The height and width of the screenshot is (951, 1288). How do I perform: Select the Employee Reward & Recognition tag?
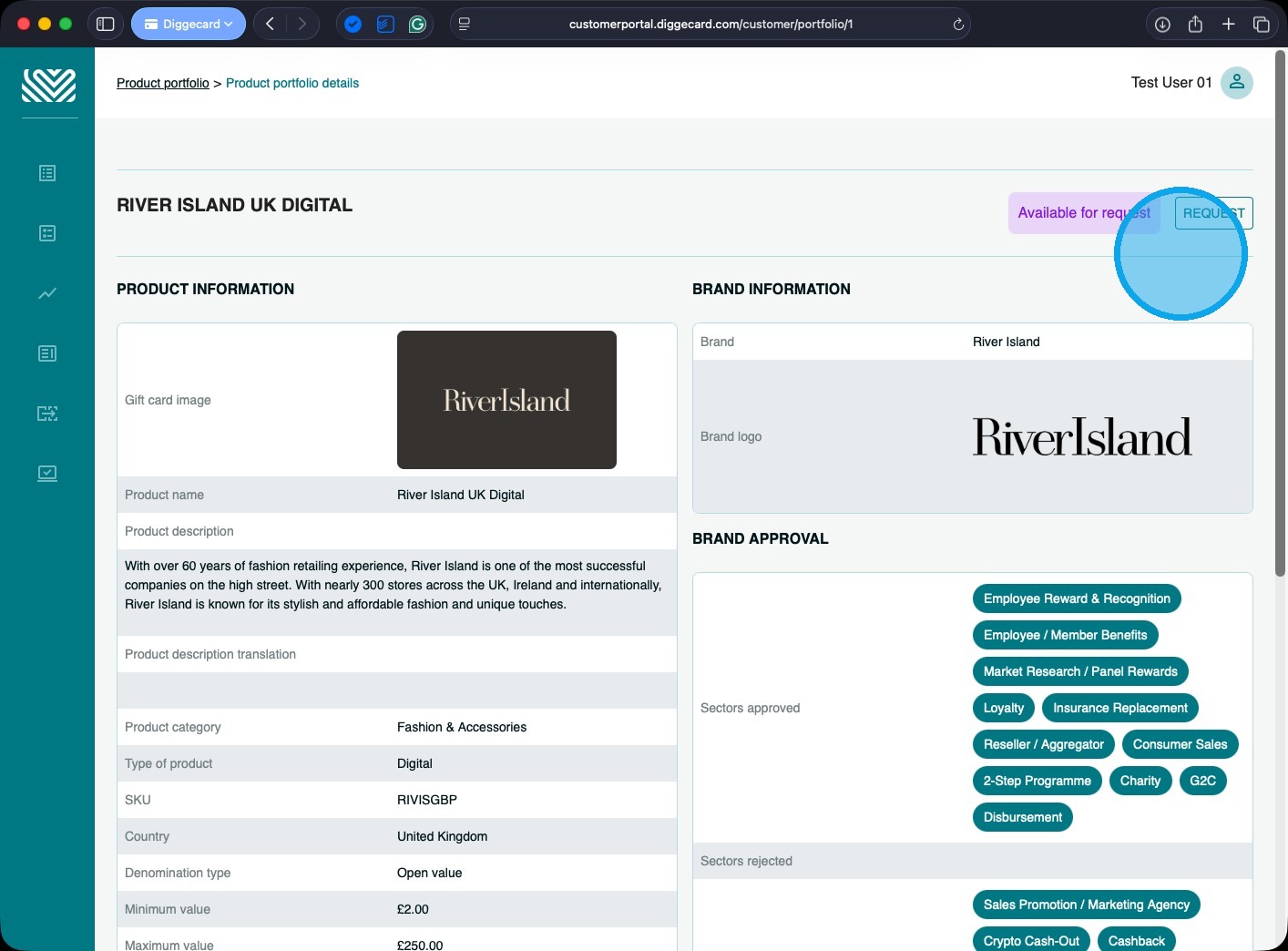(1077, 598)
